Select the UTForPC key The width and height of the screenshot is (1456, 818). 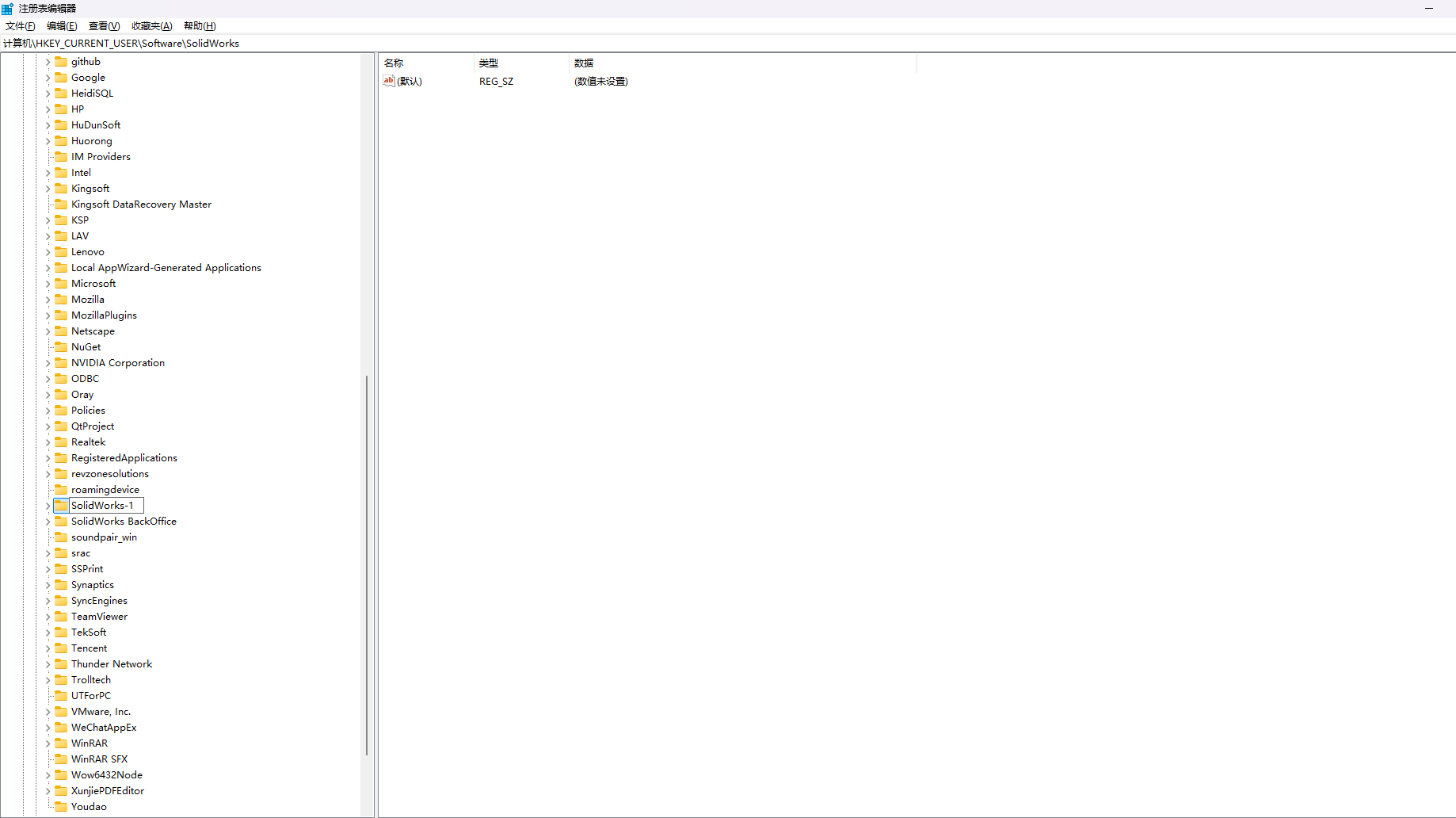(x=91, y=696)
